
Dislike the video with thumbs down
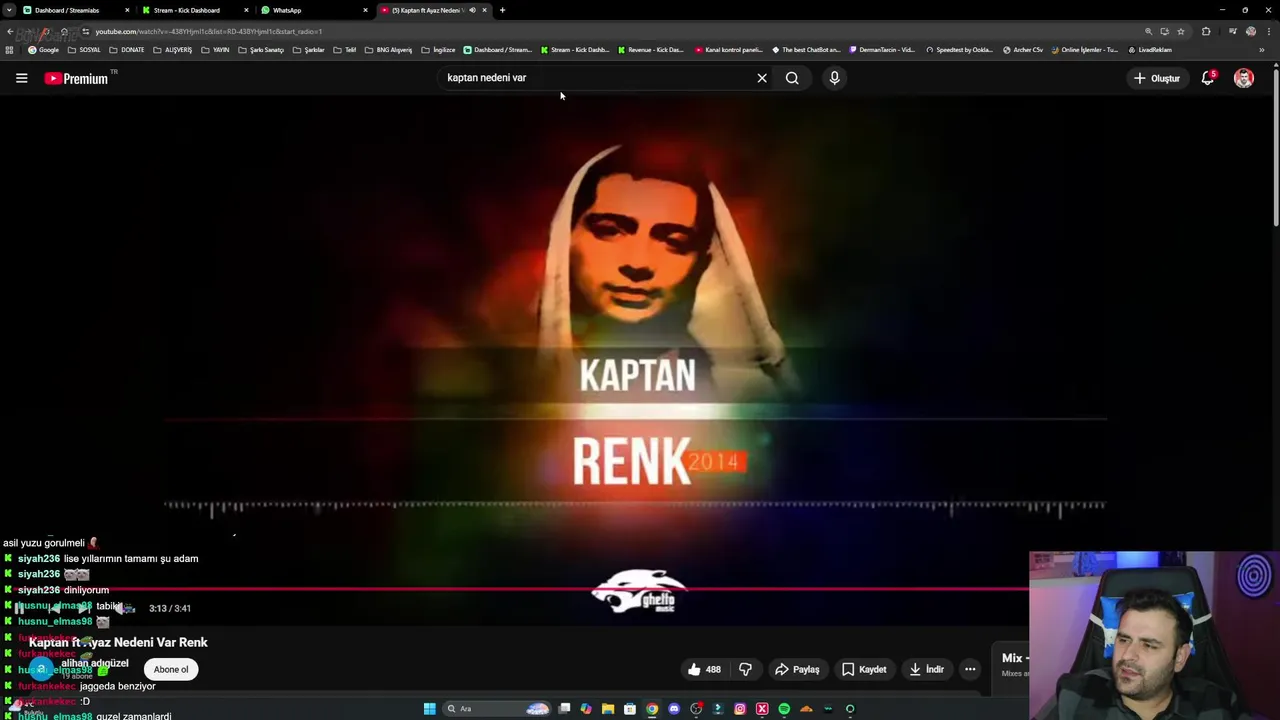pyautogui.click(x=745, y=669)
